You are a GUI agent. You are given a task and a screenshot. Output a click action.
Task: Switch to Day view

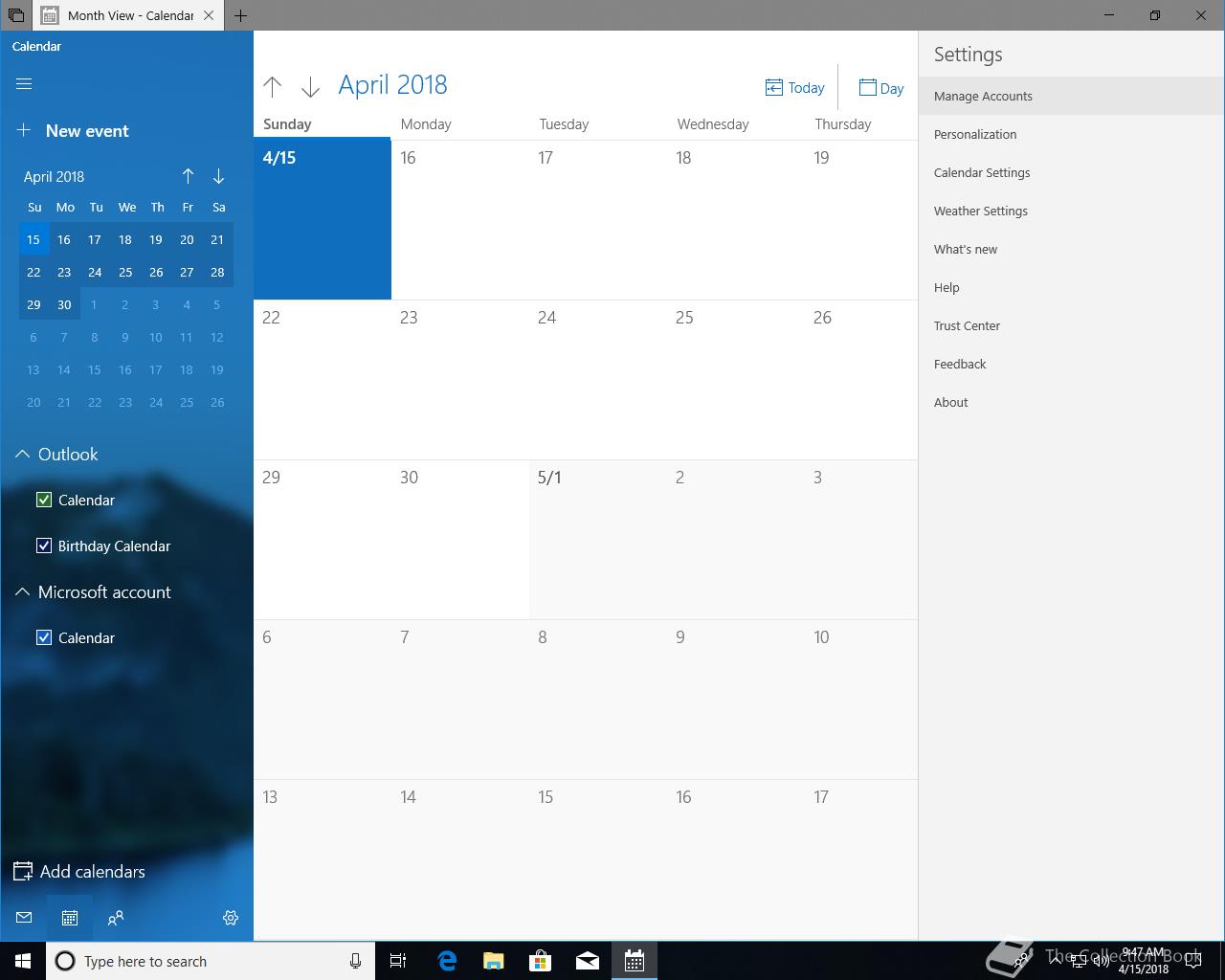tap(881, 88)
